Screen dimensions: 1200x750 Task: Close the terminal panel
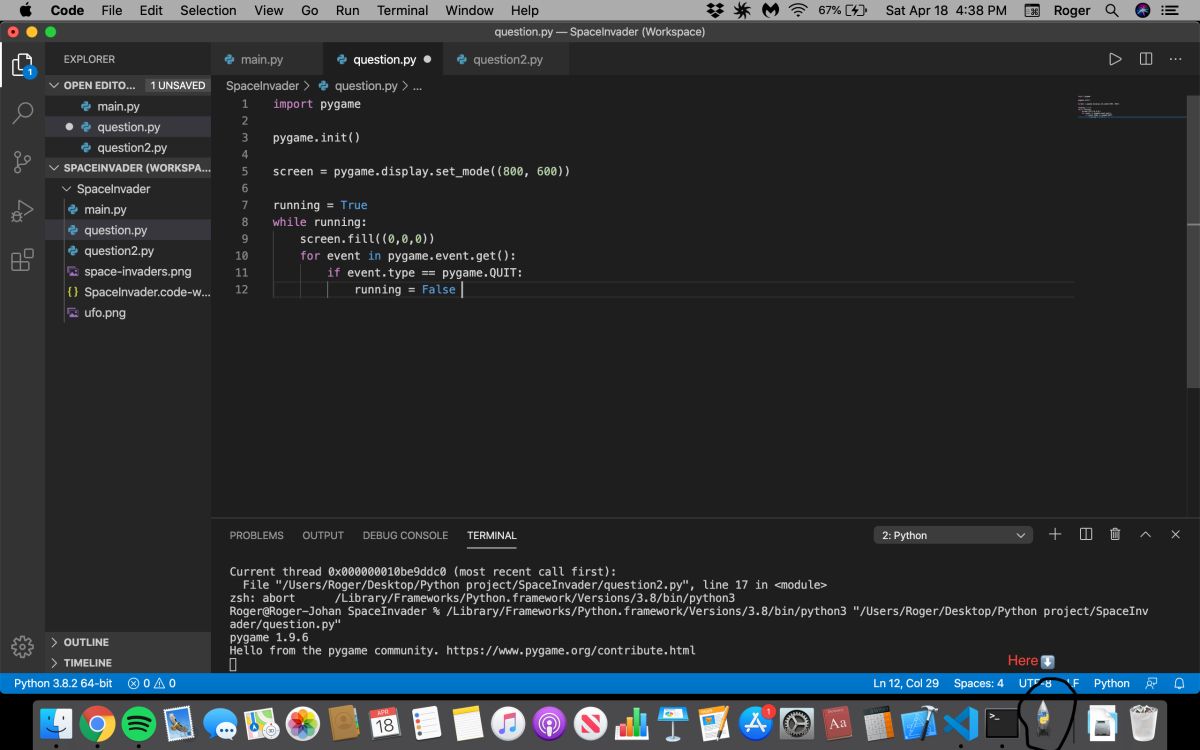point(1176,534)
